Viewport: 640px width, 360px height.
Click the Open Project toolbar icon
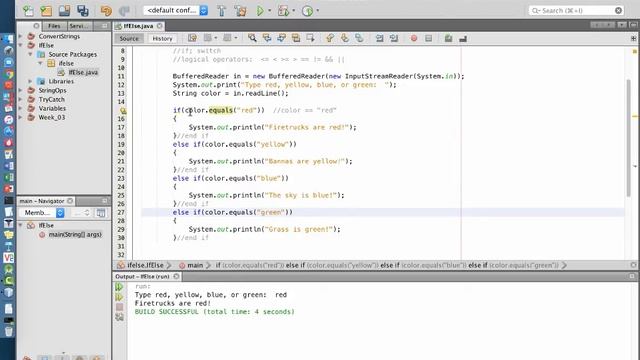[x=64, y=11]
